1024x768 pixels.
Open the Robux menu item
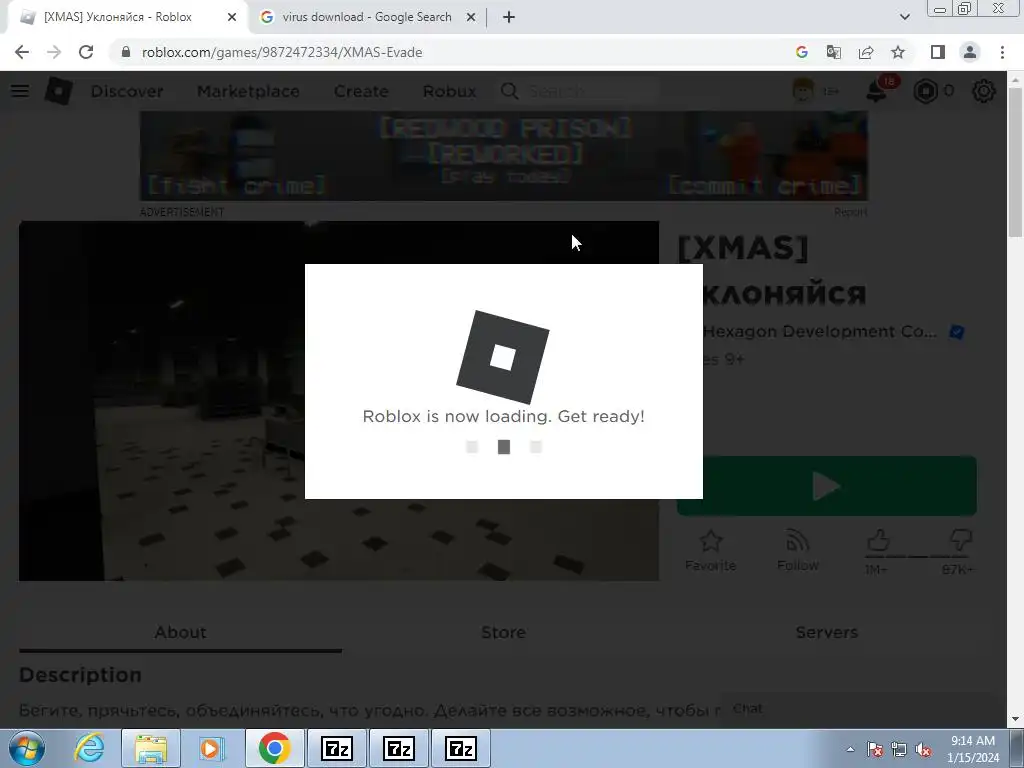(449, 91)
